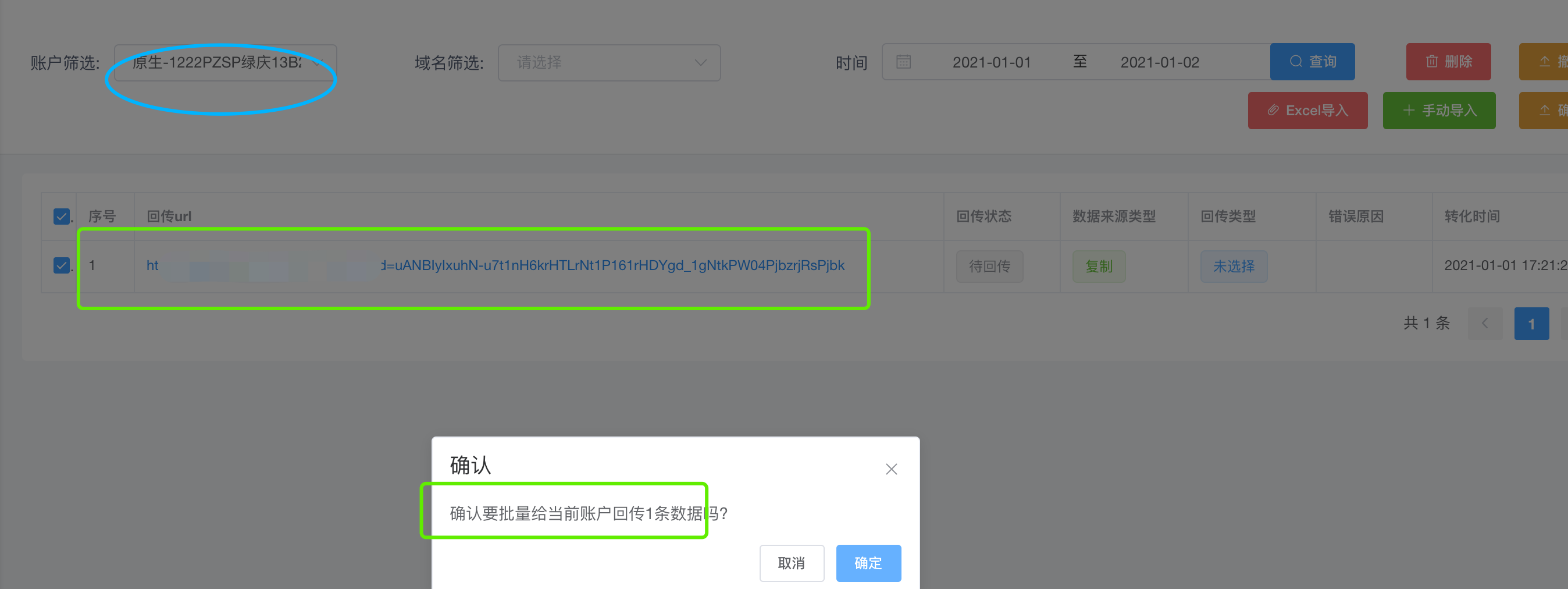This screenshot has width=1568, height=589.
Task: Toggle the header select-all checkbox
Action: [62, 217]
